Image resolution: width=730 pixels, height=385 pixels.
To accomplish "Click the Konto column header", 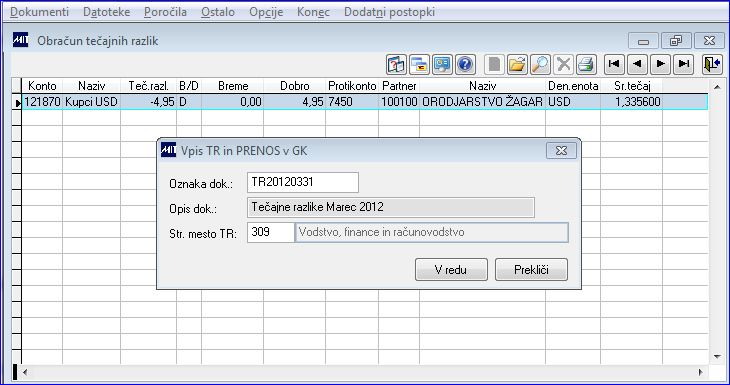I will point(42,86).
